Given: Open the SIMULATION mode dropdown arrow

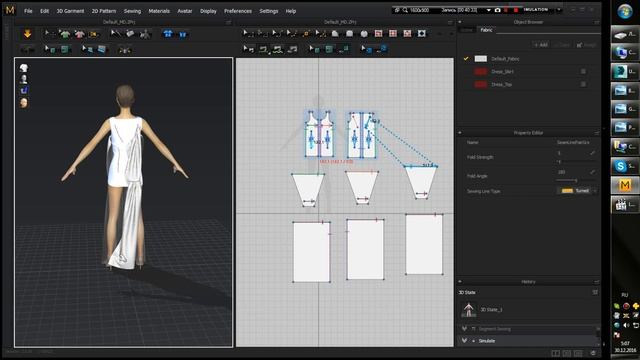Looking at the screenshot, I should click(x=558, y=10).
